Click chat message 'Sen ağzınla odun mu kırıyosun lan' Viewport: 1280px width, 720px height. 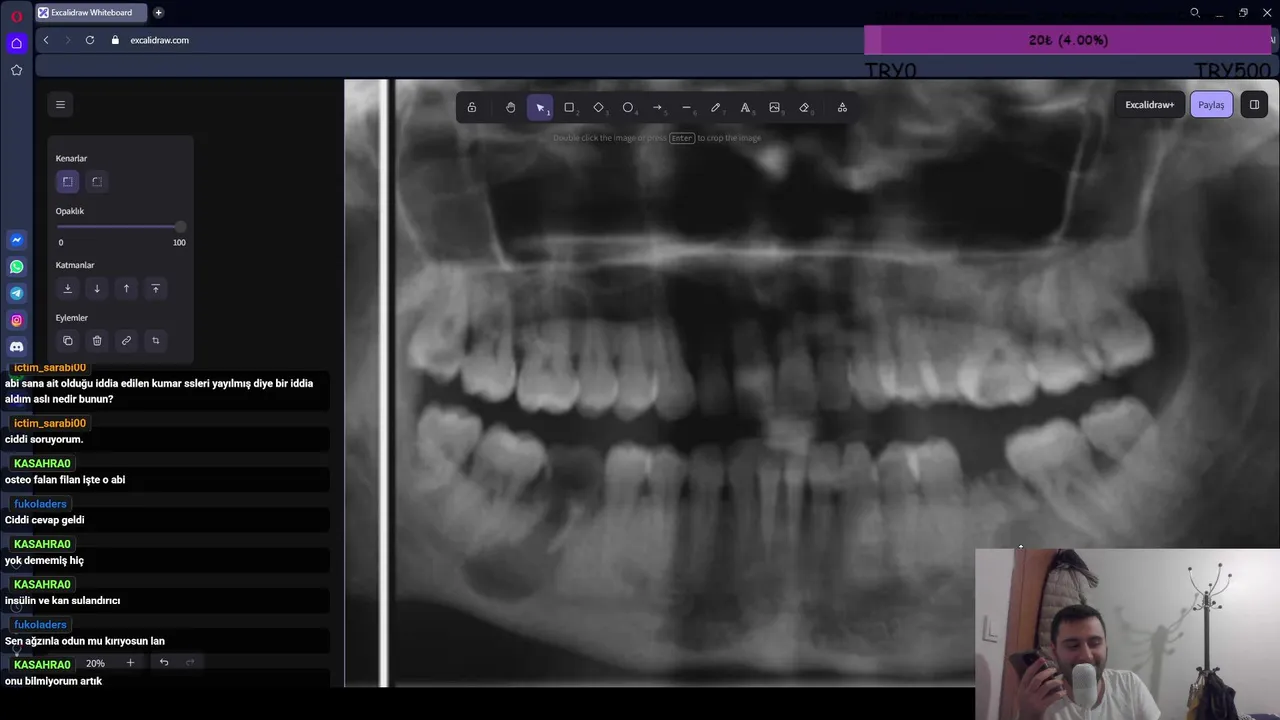(x=85, y=641)
